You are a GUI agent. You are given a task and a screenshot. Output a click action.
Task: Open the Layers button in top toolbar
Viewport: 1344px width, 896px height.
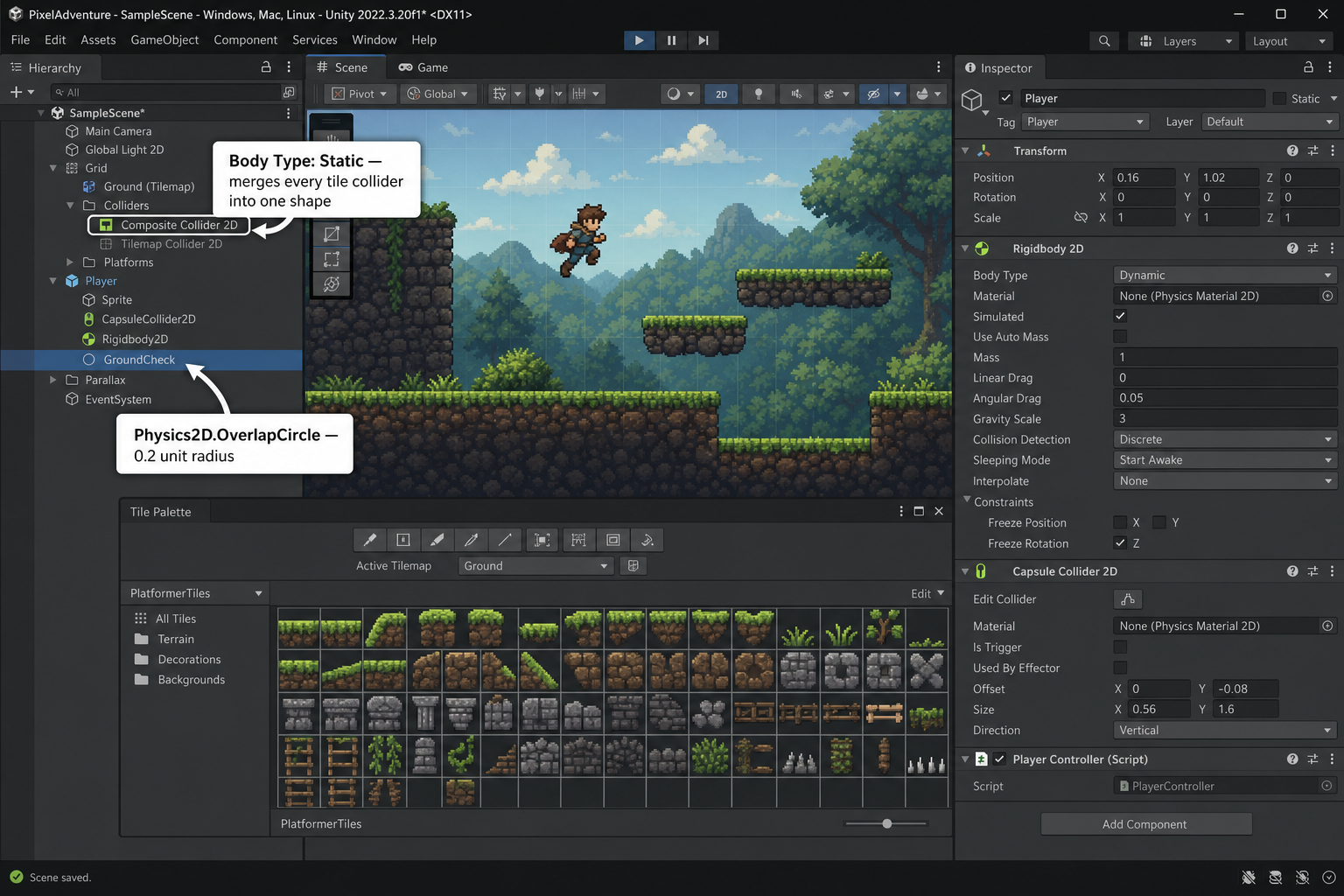(x=1185, y=41)
